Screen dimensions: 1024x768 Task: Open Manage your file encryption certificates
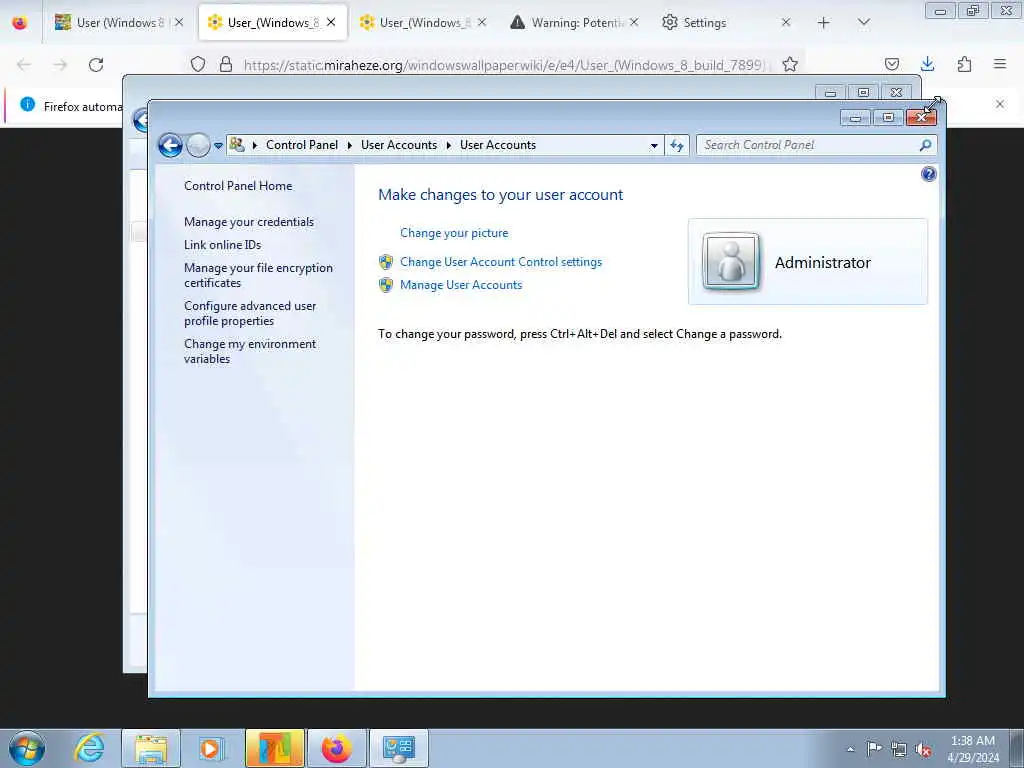pos(258,275)
